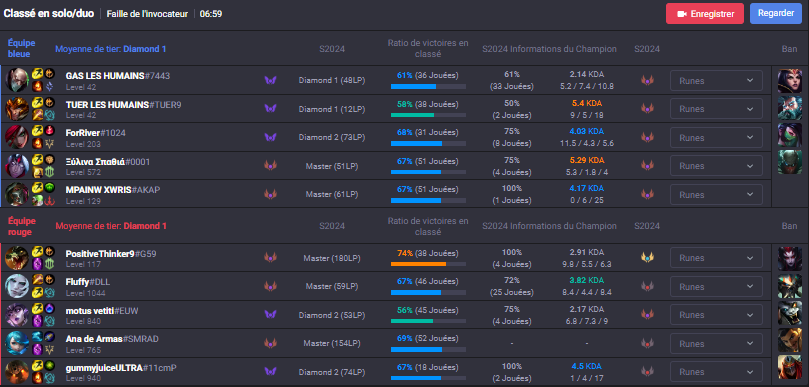
Task: Open Runes dropdown for PositiveThinker9
Action: pos(716,257)
